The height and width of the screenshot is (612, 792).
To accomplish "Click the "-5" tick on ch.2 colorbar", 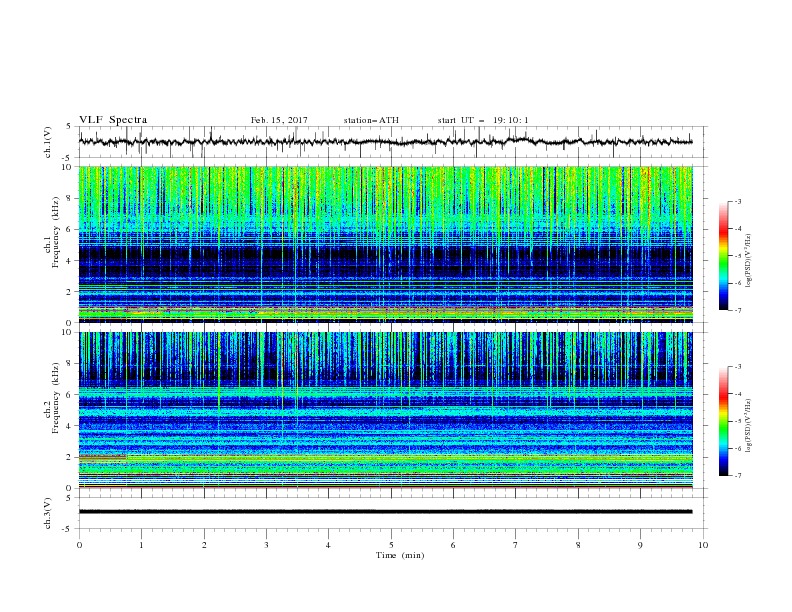I will (x=737, y=421).
